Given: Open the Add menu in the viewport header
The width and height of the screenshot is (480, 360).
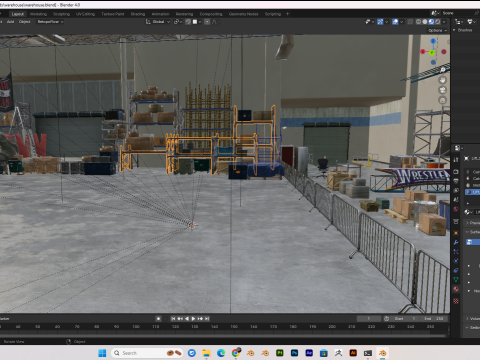Looking at the screenshot, I should (x=10, y=22).
